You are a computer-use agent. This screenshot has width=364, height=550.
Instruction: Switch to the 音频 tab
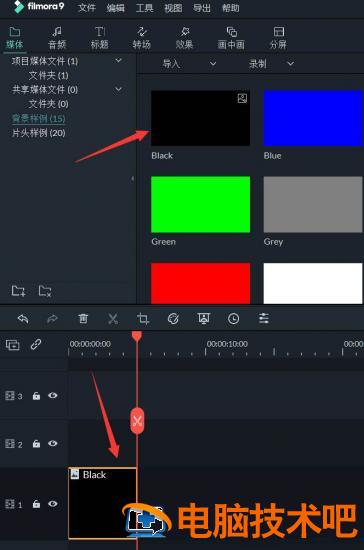tap(57, 38)
